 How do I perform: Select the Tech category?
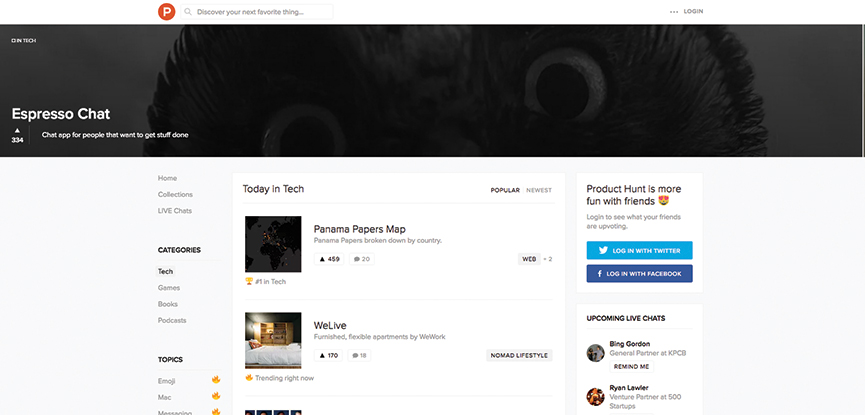point(165,272)
